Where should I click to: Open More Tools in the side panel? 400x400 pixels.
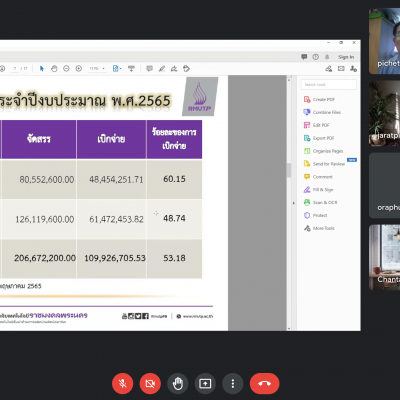319,228
